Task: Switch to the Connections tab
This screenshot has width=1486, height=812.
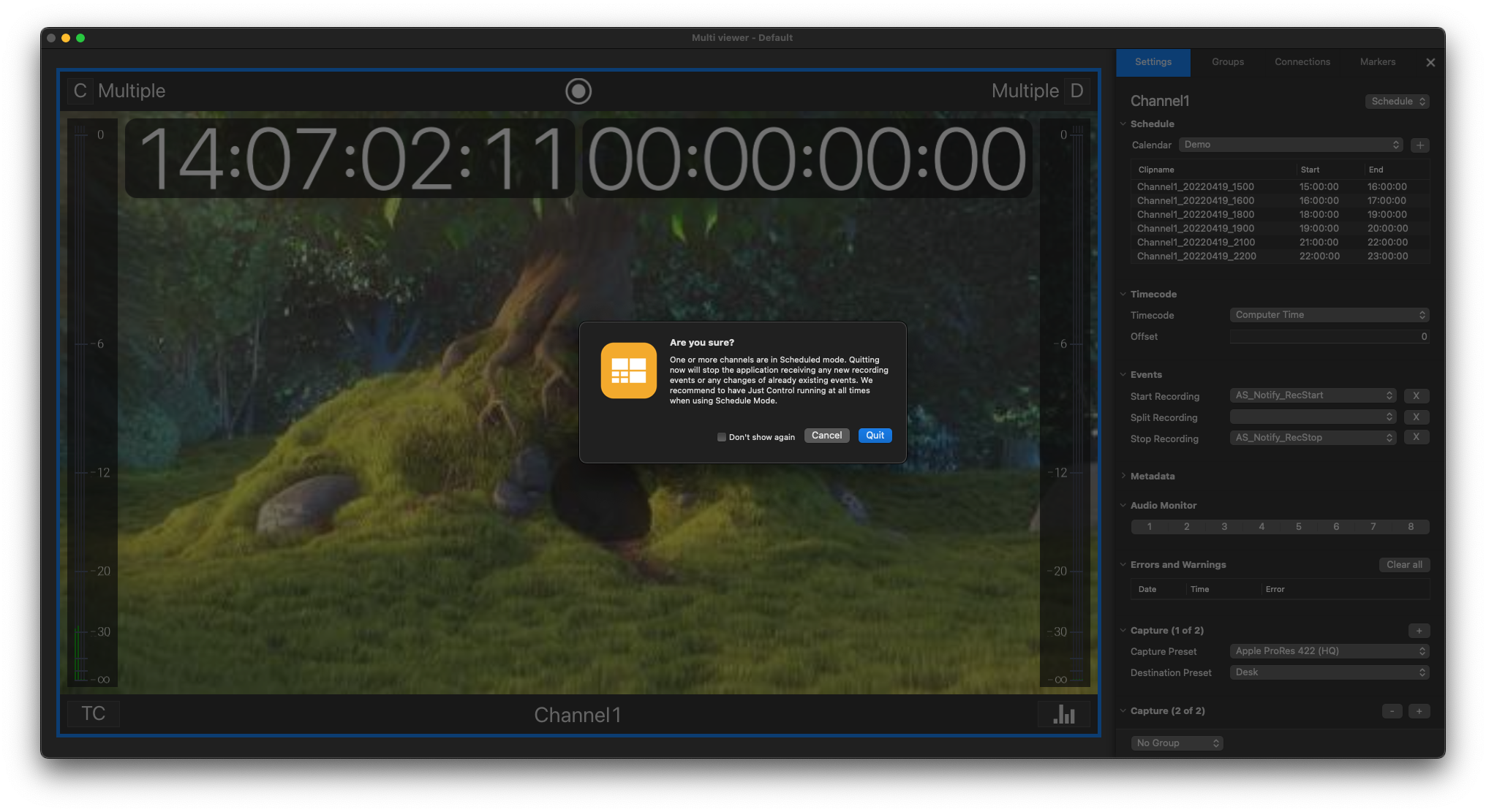Action: (x=1302, y=62)
